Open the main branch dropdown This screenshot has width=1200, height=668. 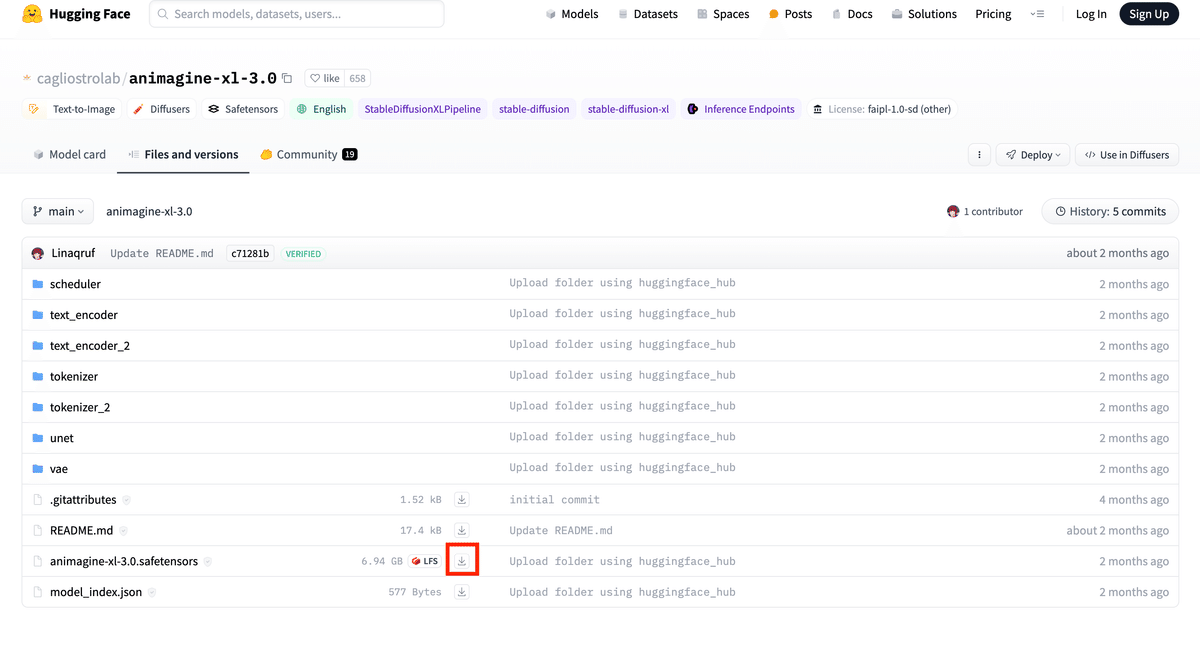click(58, 211)
